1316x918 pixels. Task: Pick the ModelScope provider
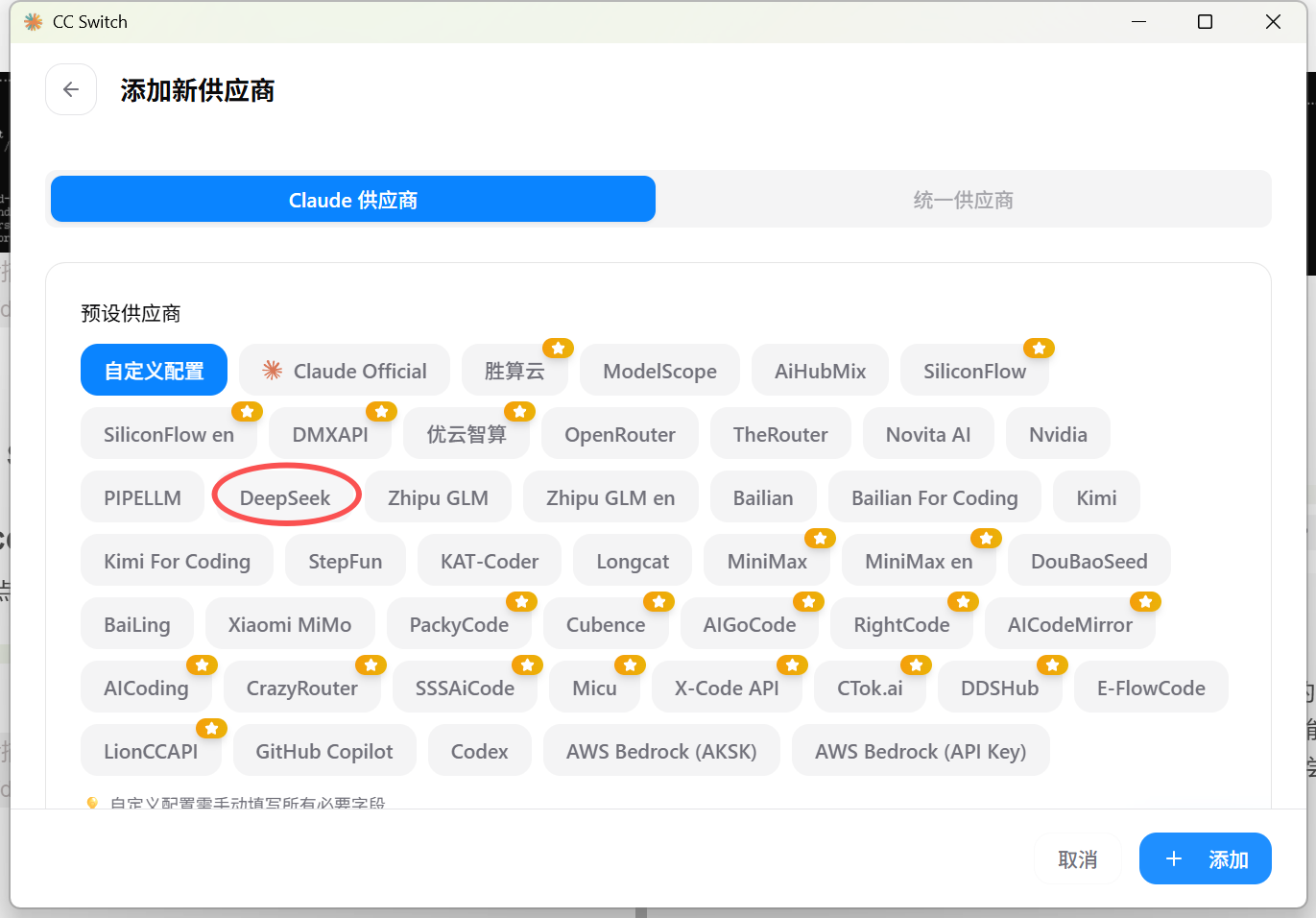click(659, 370)
